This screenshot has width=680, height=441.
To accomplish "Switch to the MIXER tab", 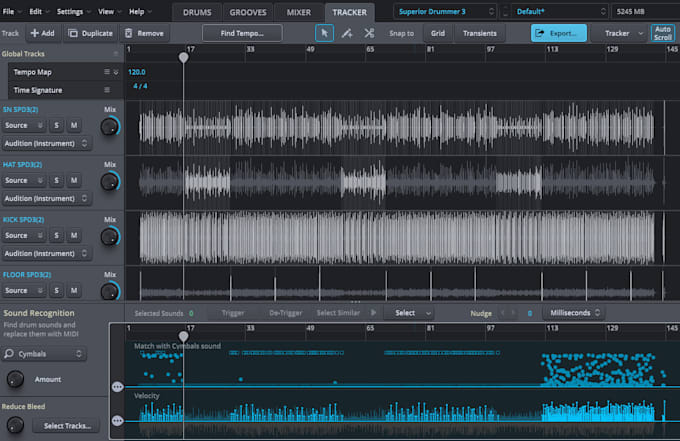I will 299,12.
